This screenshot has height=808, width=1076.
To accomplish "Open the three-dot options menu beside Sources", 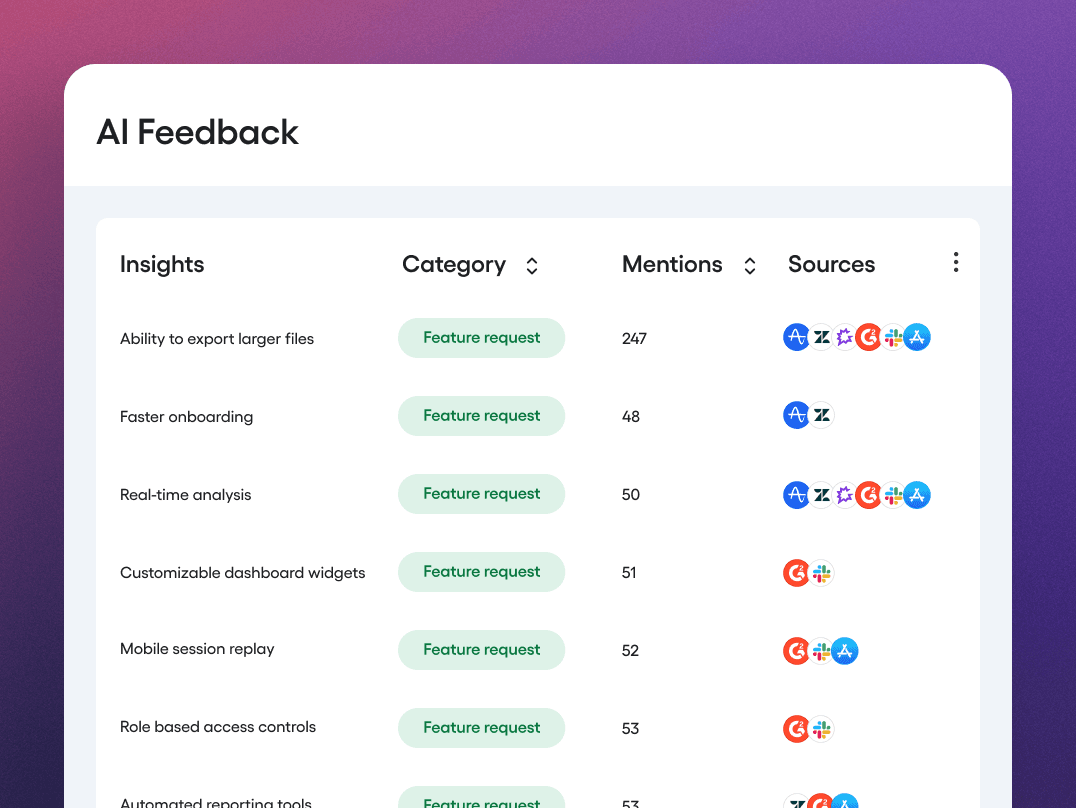I will [x=955, y=262].
